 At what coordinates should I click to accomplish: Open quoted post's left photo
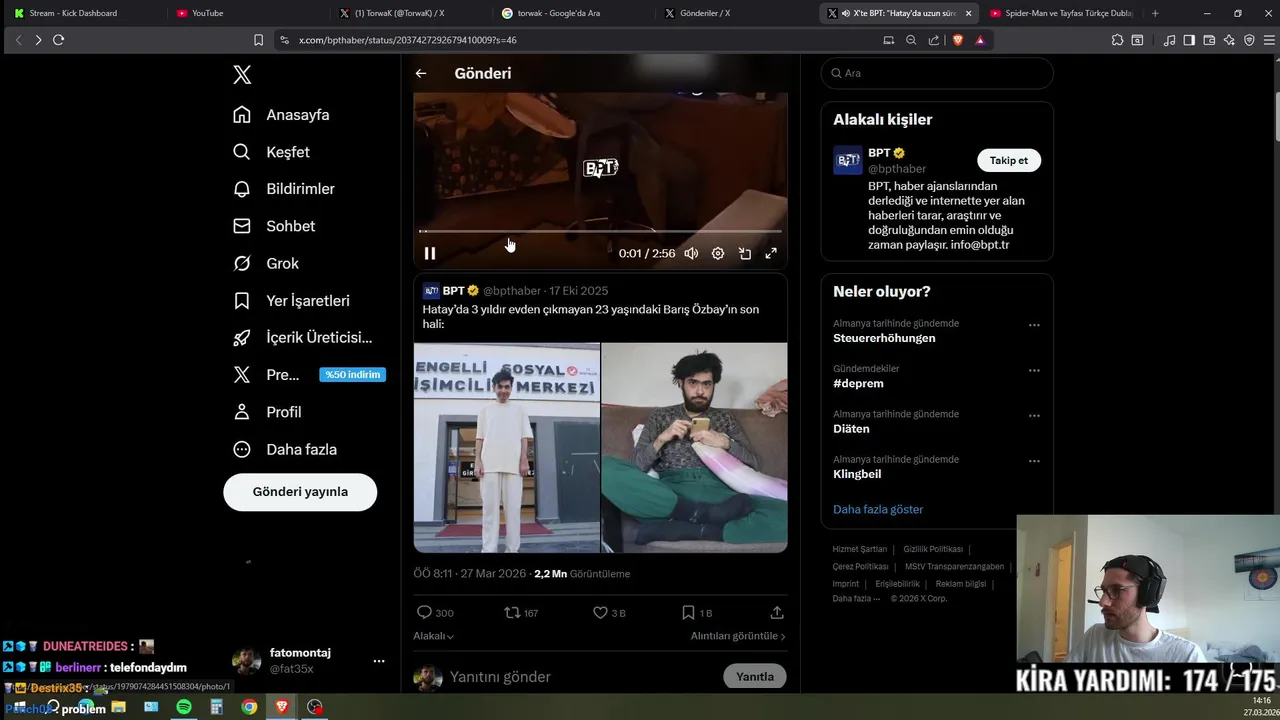(507, 447)
